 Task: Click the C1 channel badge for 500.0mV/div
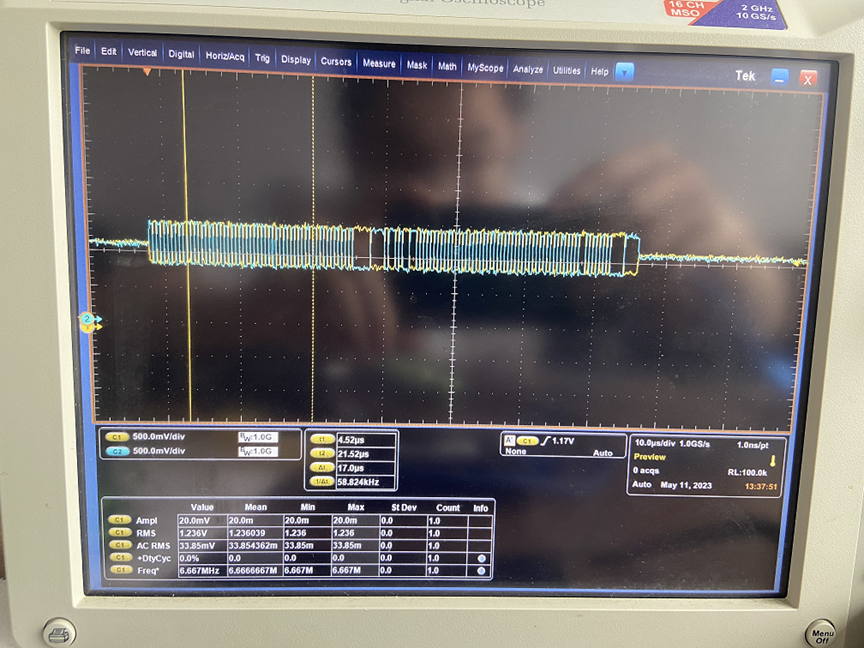click(117, 436)
